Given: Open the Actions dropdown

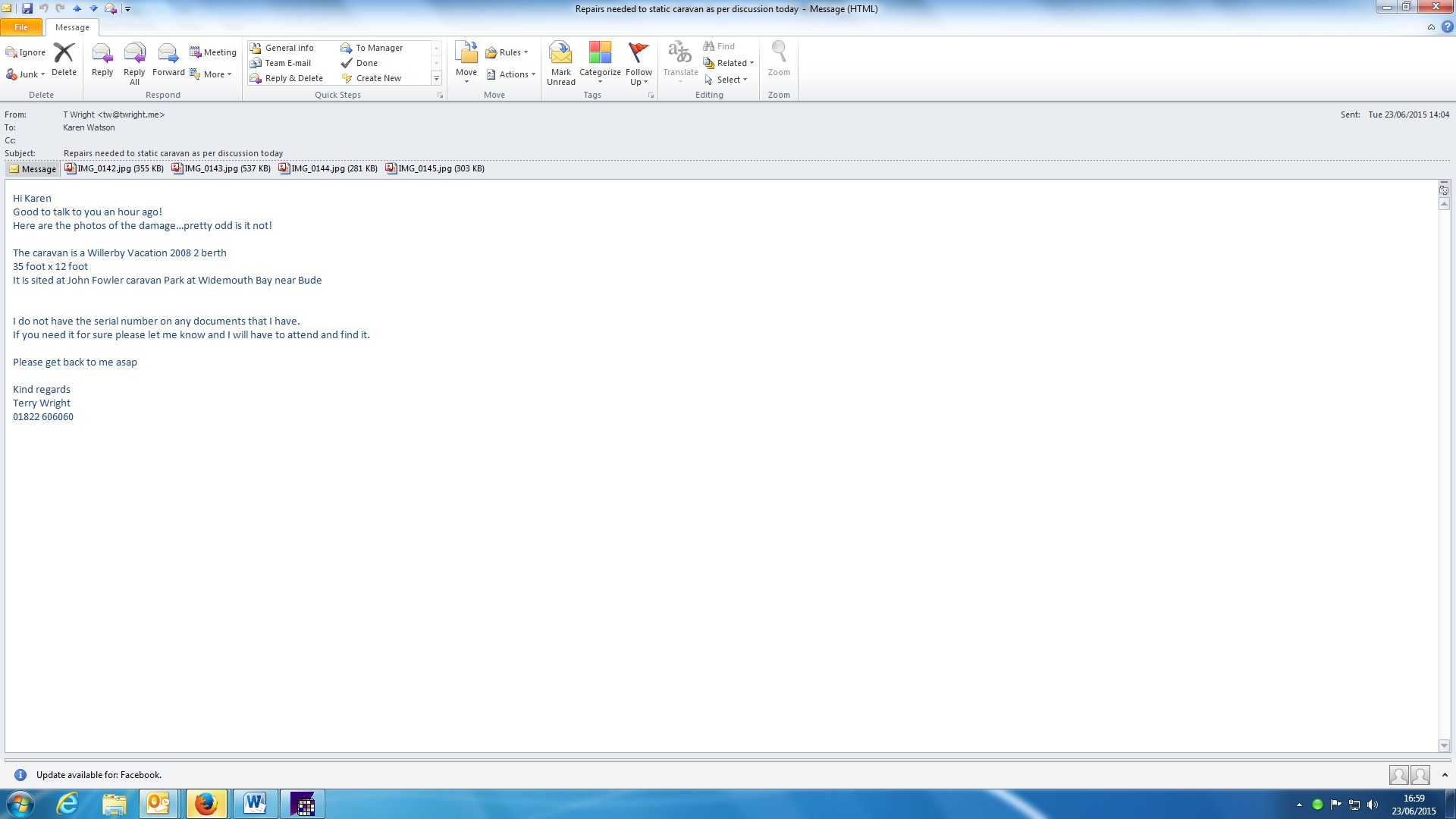Looking at the screenshot, I should point(514,74).
